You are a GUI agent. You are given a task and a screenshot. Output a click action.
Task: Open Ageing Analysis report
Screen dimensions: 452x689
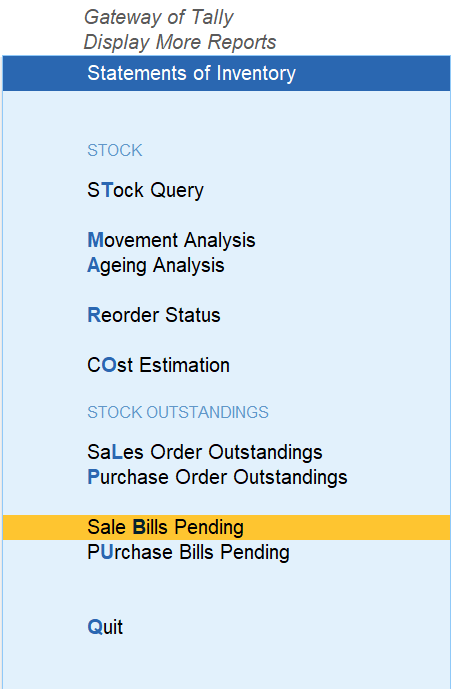(155, 265)
